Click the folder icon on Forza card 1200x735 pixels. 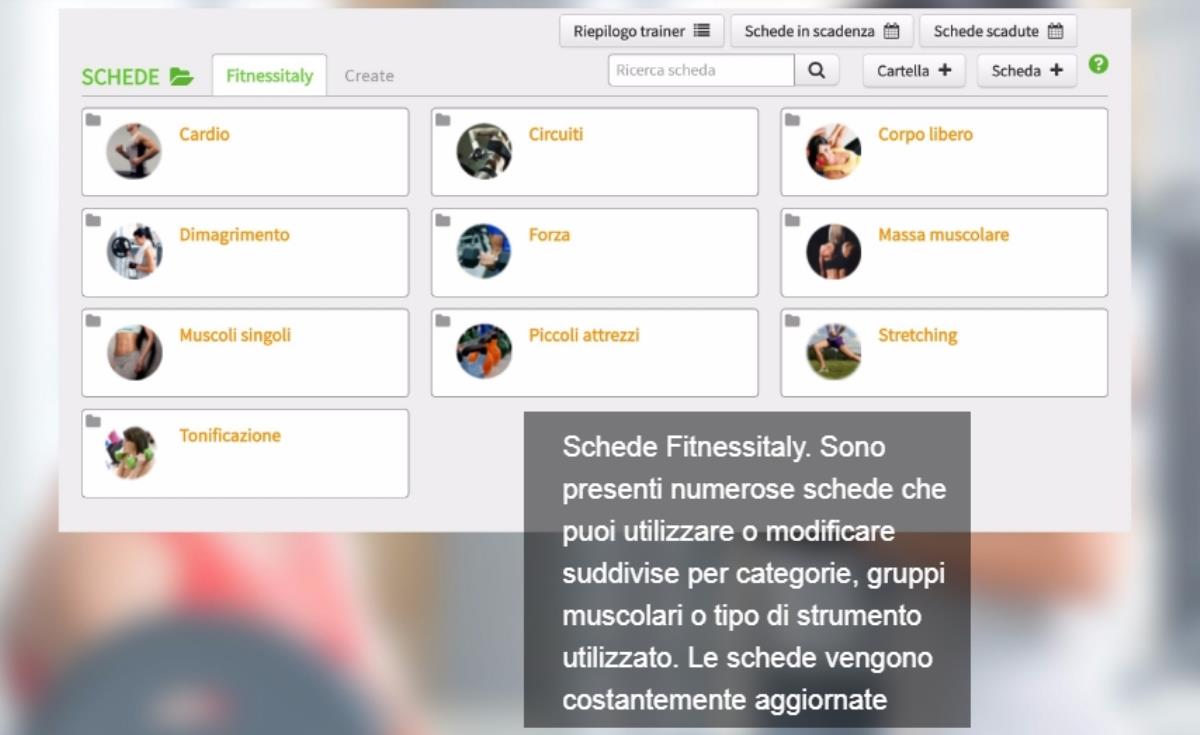point(443,220)
